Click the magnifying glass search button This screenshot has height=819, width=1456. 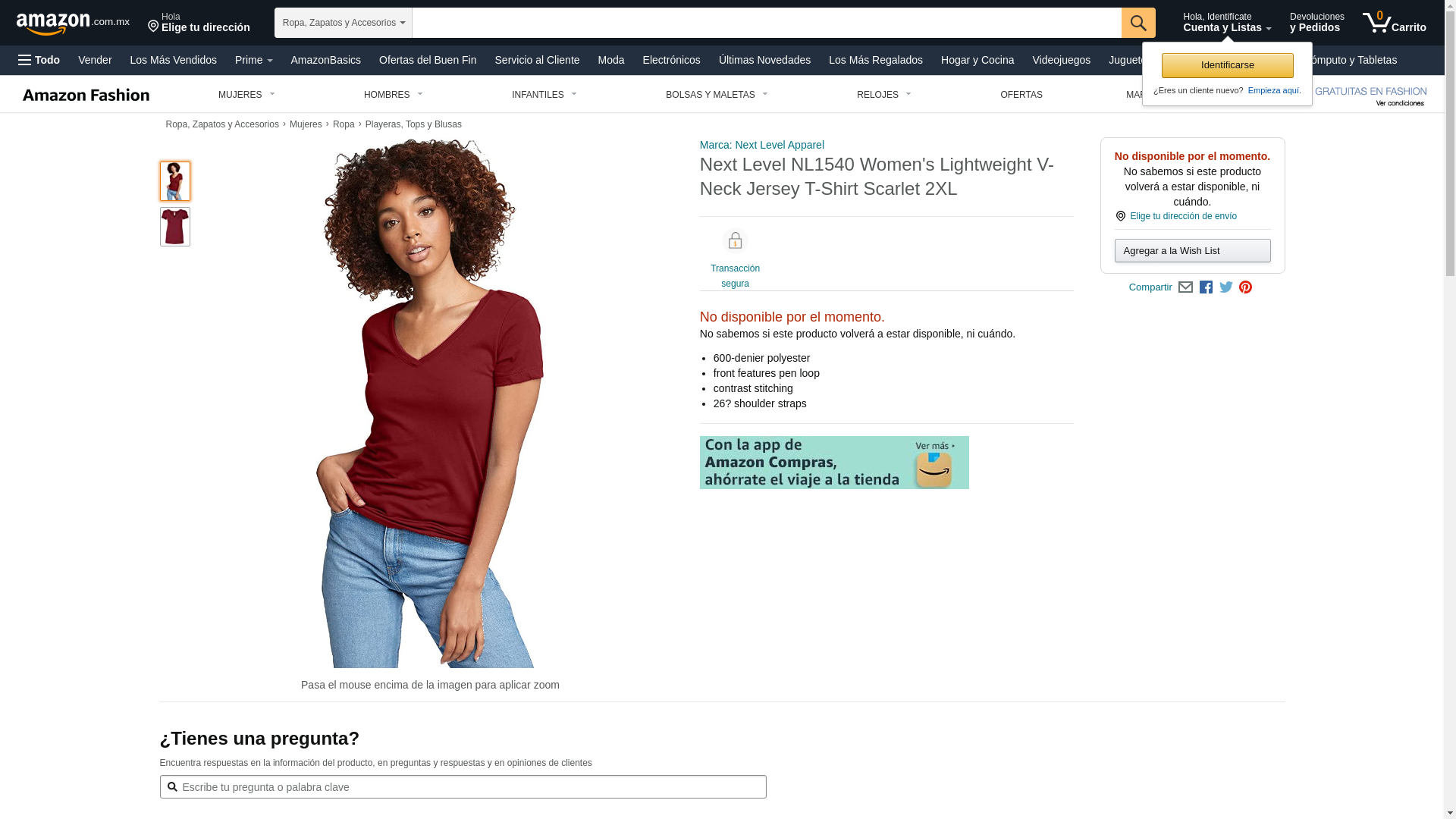(1138, 23)
